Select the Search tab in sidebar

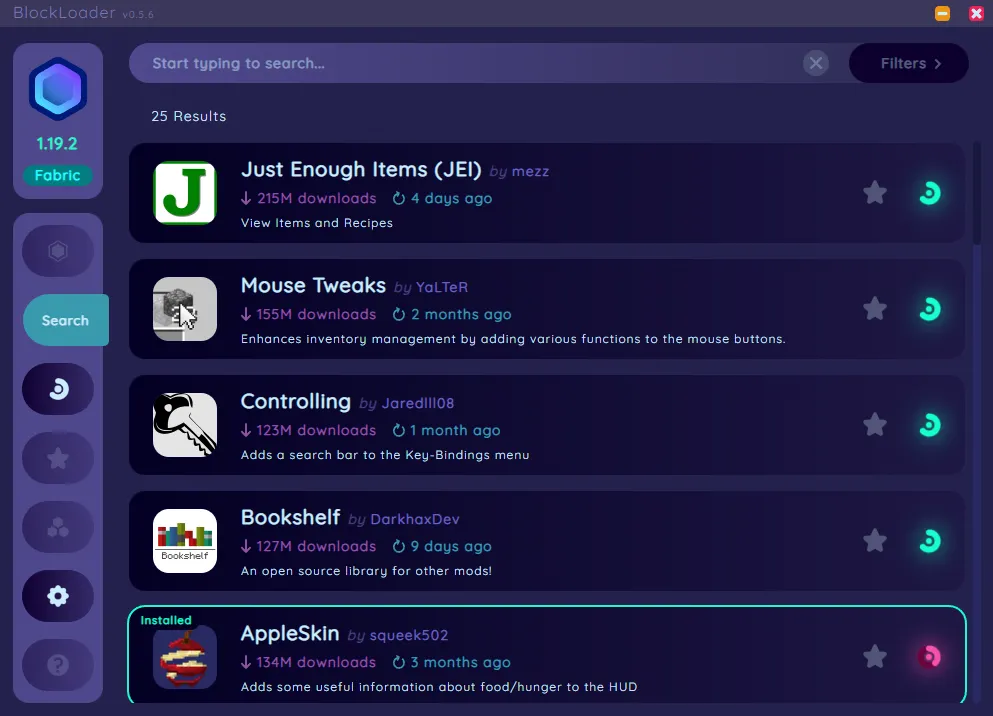coord(65,320)
